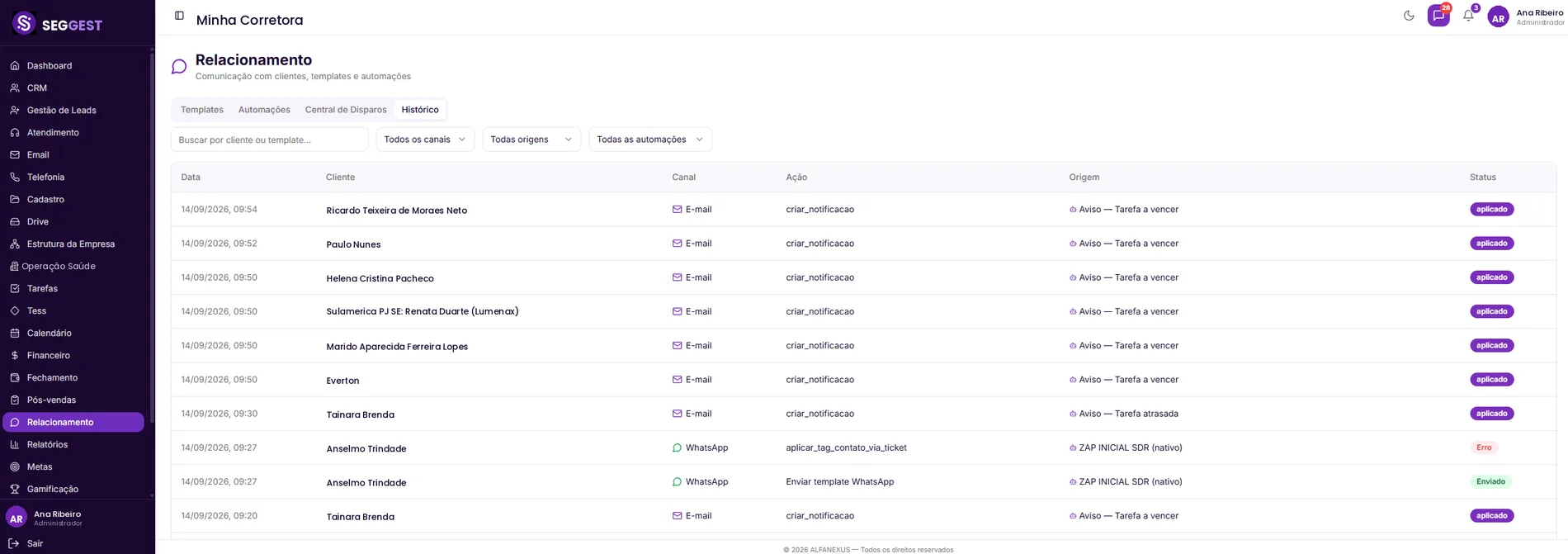The height and width of the screenshot is (554, 1568).
Task: Open Pós-vendas in the sidebar
Action: point(51,400)
